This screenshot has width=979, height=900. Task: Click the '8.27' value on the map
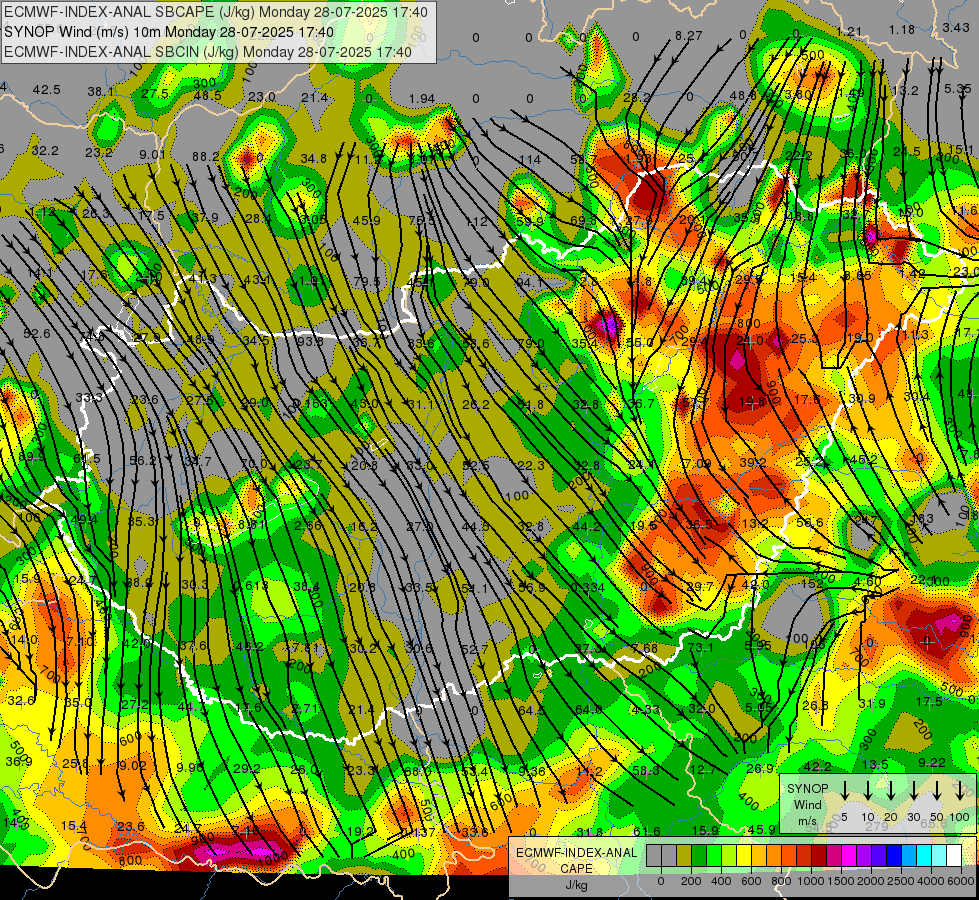click(689, 36)
